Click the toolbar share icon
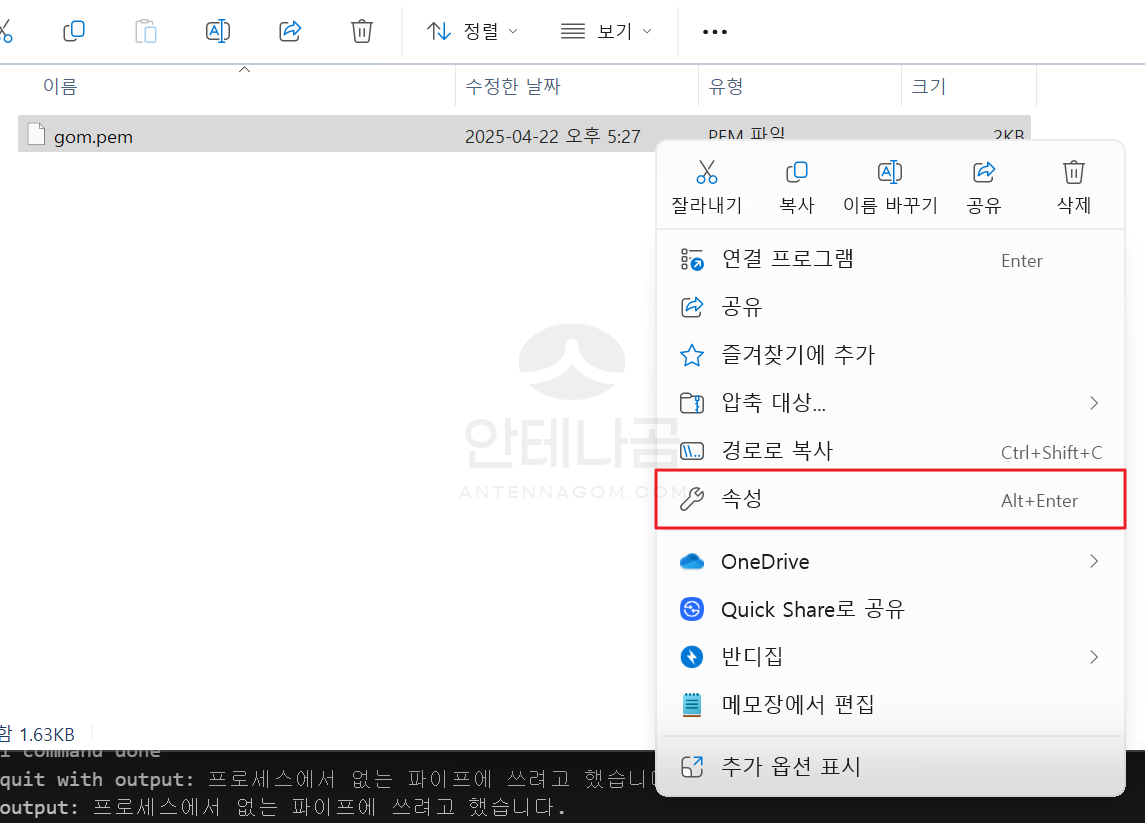 point(290,31)
